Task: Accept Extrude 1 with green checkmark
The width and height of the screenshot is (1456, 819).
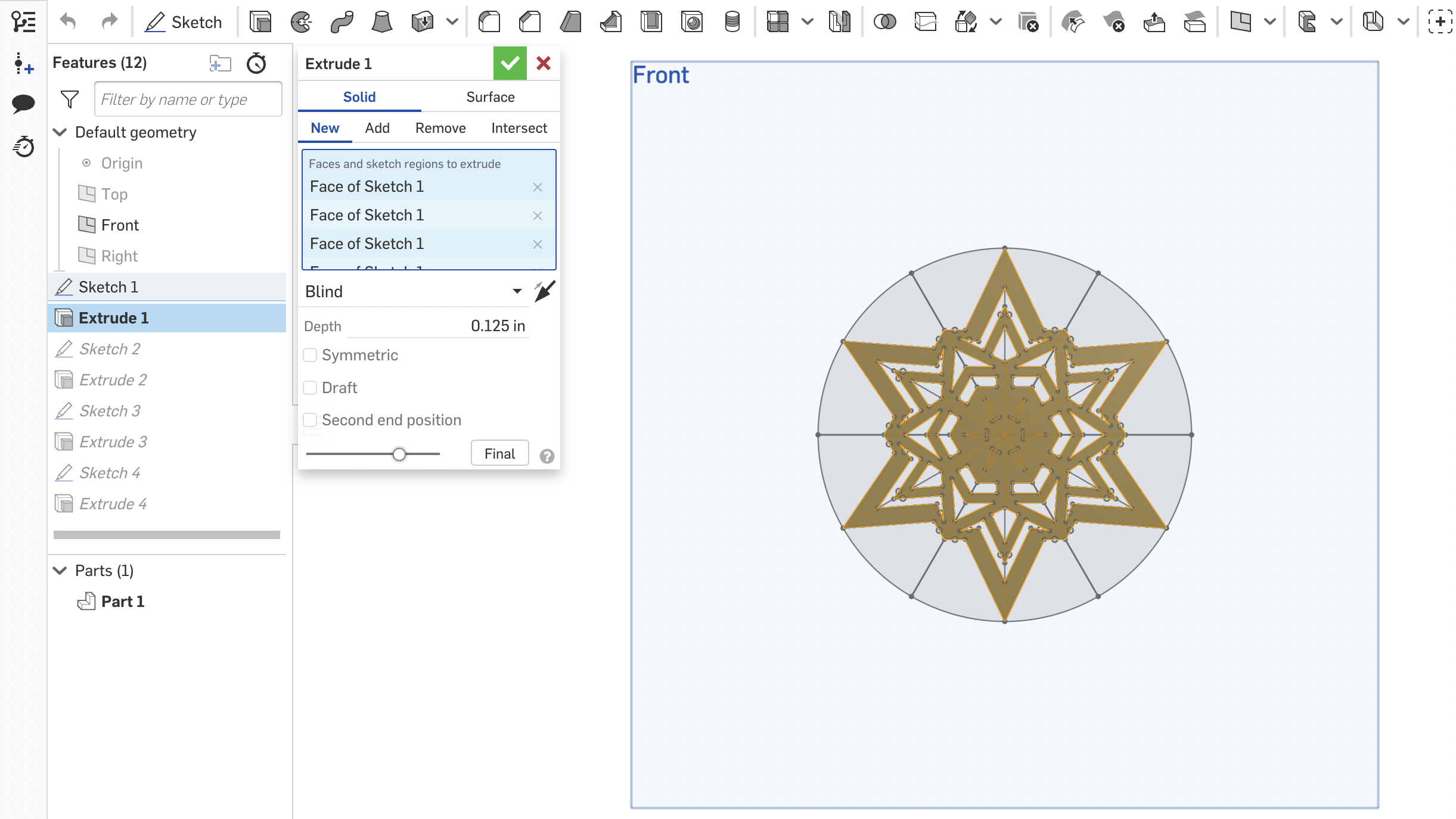Action: 510,63
